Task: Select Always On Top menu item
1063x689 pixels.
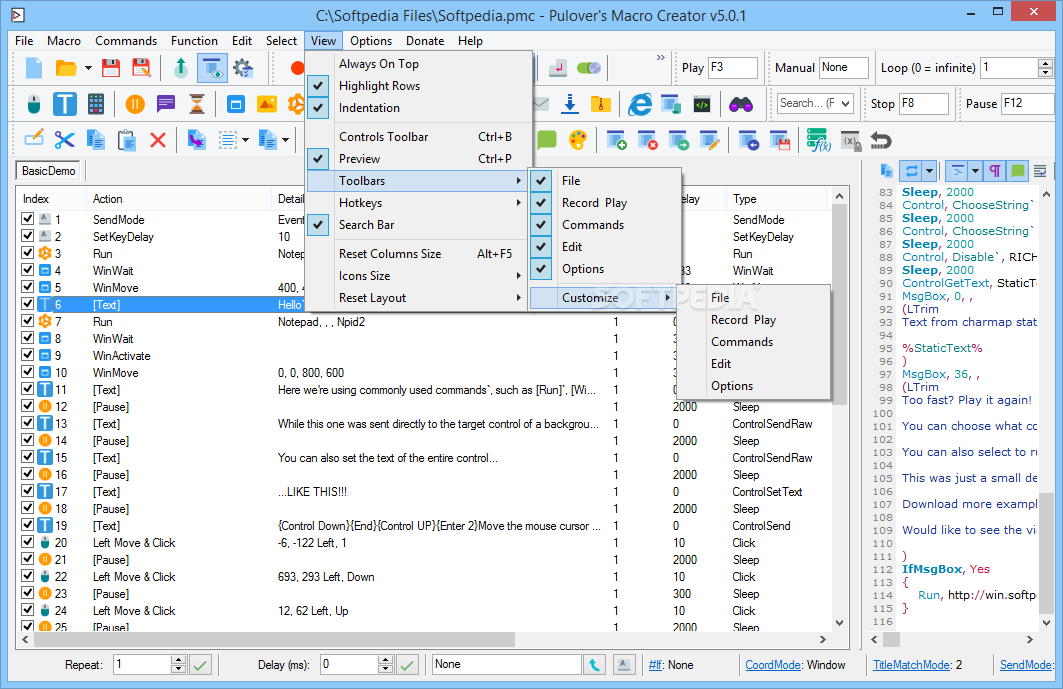Action: pyautogui.click(x=418, y=64)
